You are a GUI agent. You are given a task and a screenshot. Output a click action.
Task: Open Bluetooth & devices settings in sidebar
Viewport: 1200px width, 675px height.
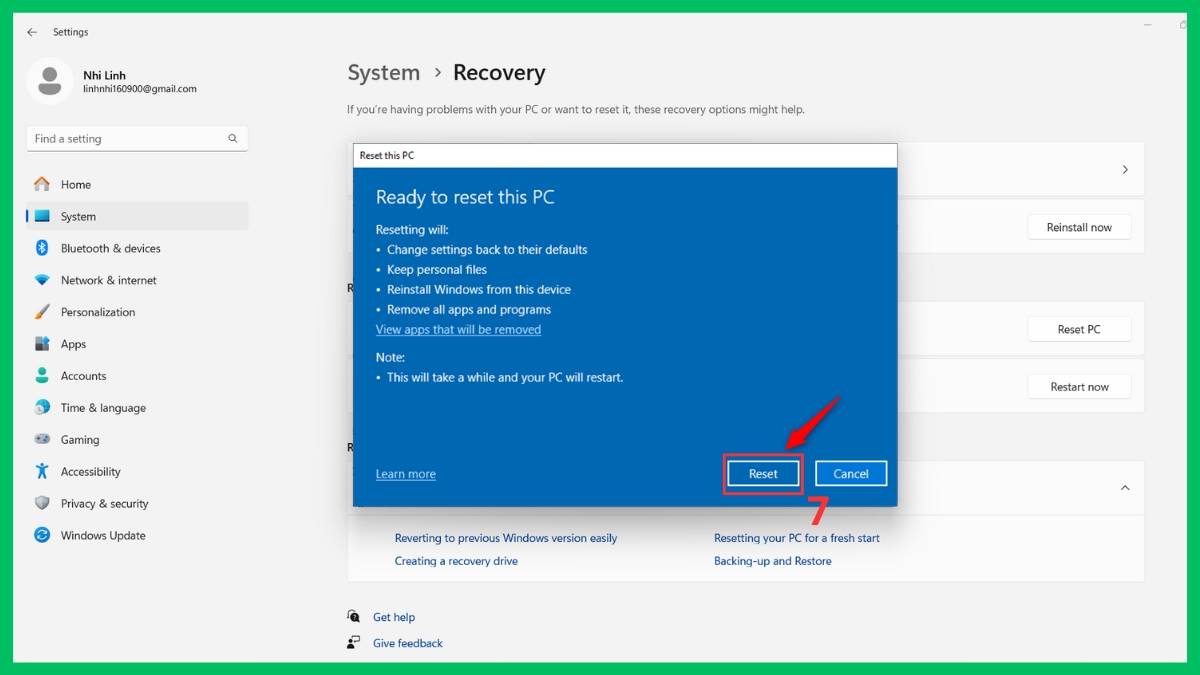click(40, 248)
